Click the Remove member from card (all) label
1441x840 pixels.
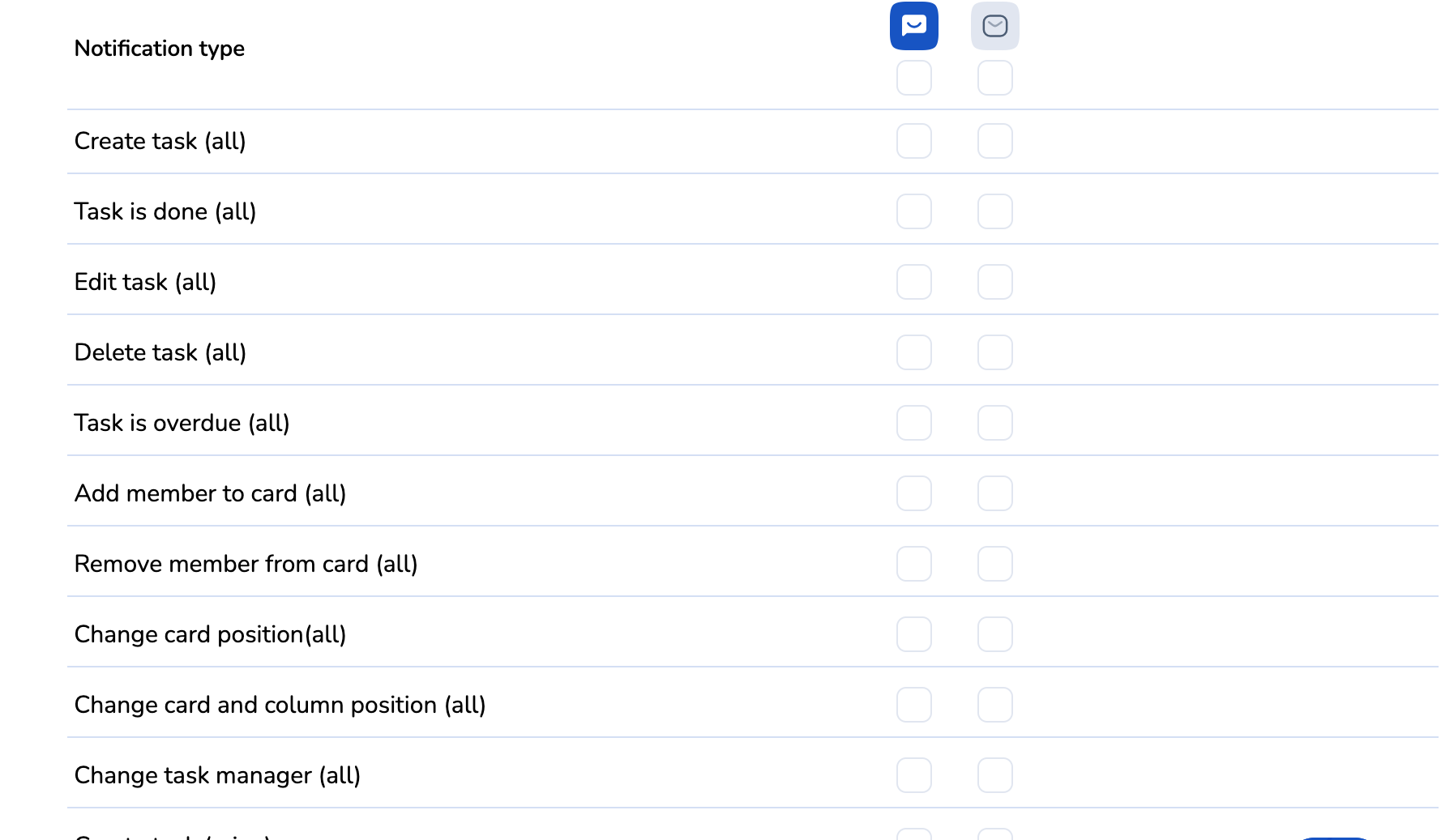coord(246,564)
